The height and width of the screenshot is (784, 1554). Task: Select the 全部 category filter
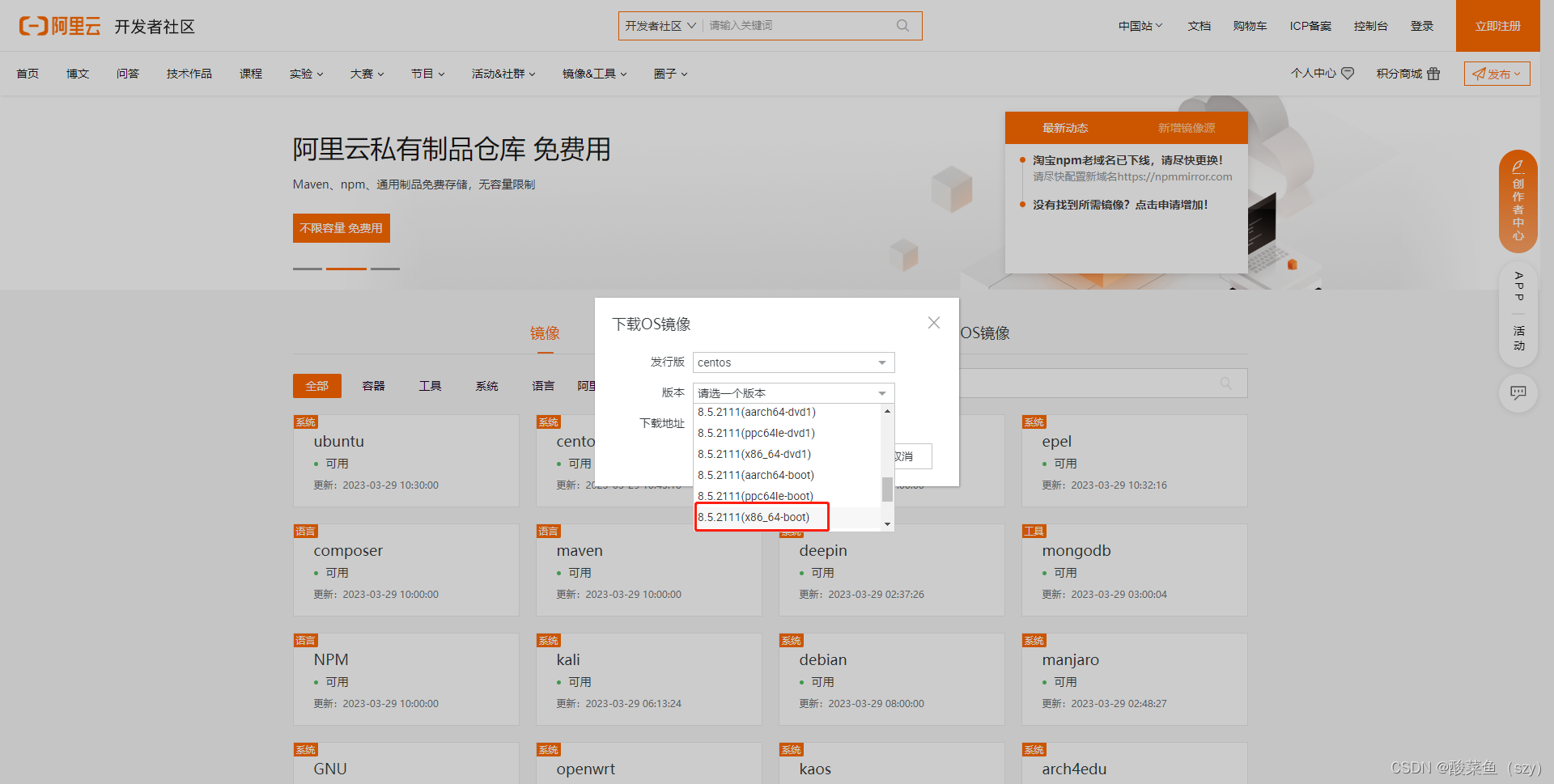[x=317, y=386]
